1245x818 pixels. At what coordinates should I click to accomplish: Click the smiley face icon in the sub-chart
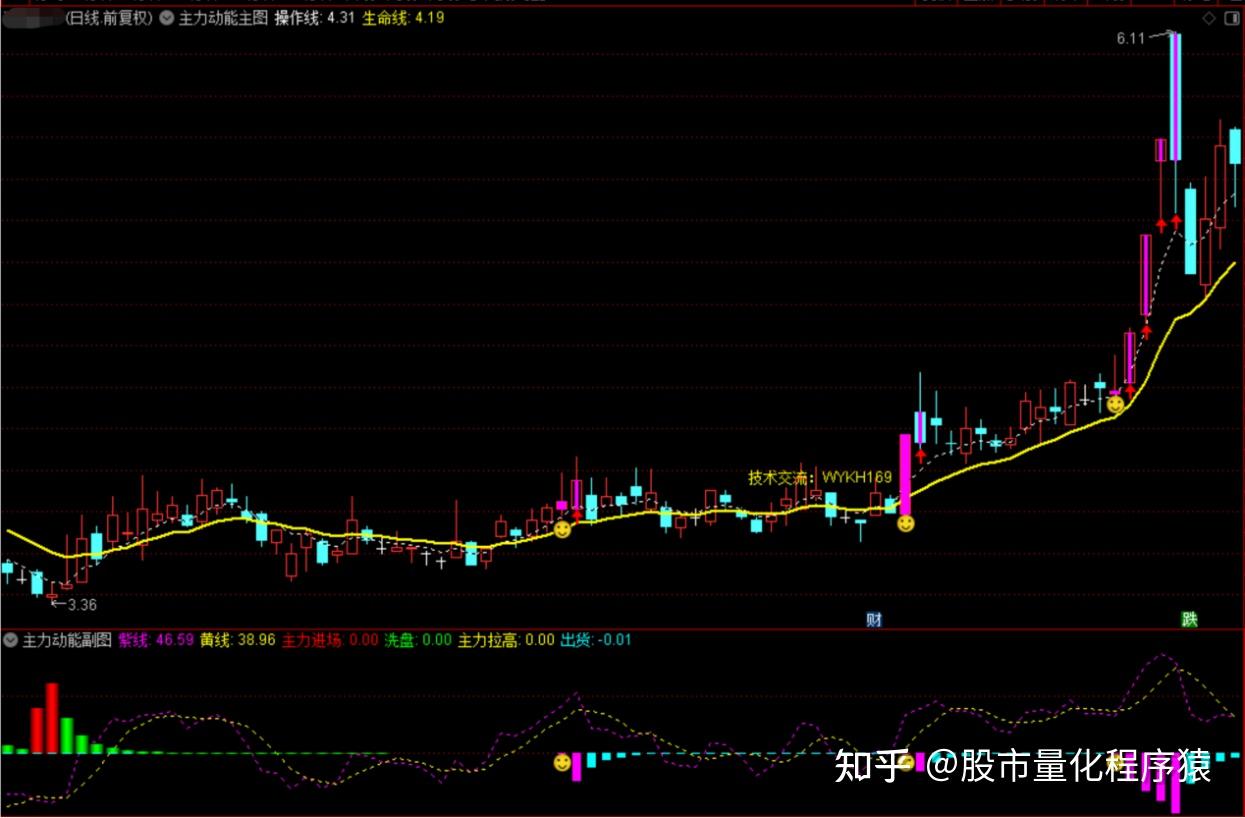point(562,763)
